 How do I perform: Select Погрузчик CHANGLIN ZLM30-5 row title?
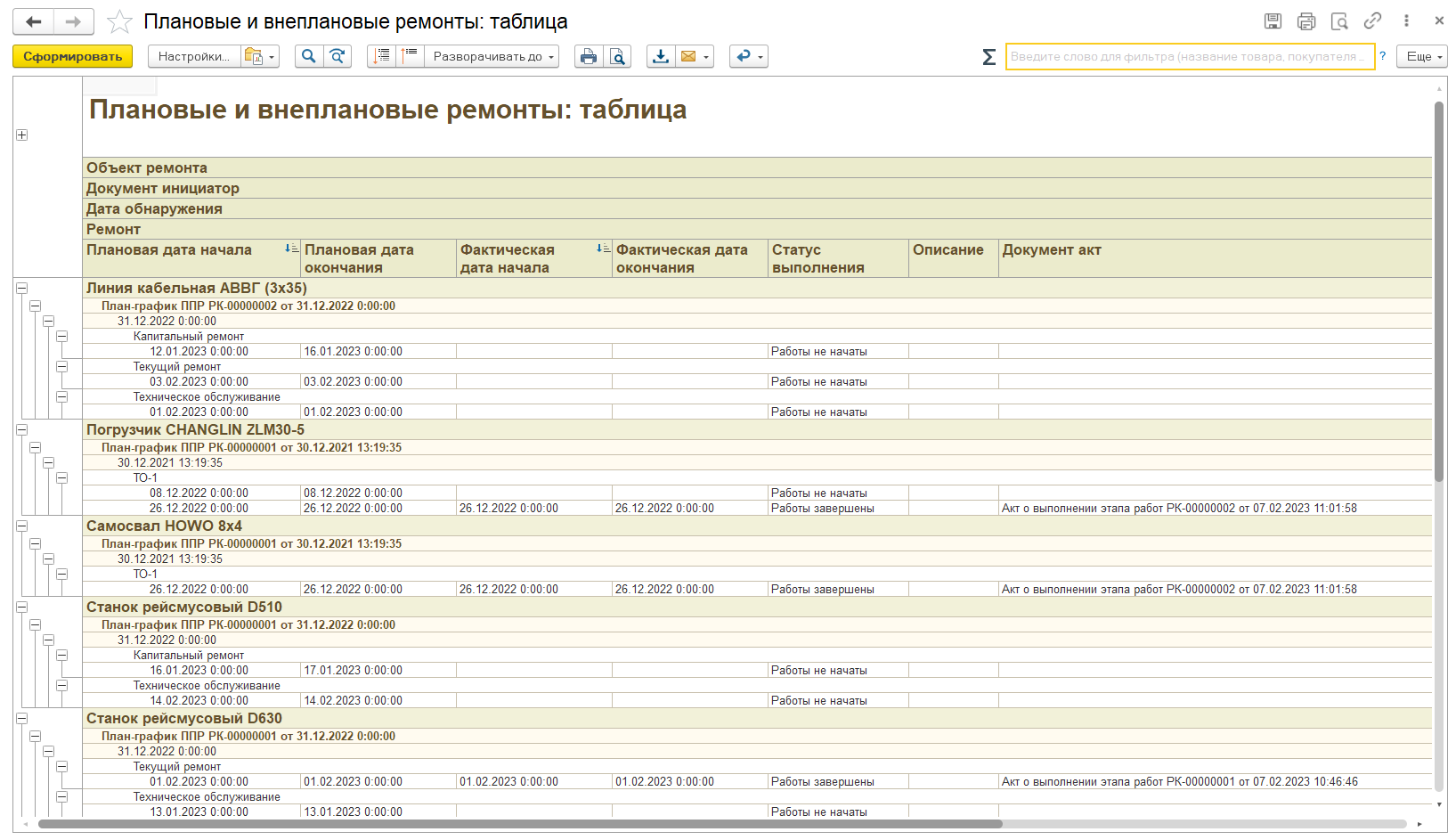195,429
